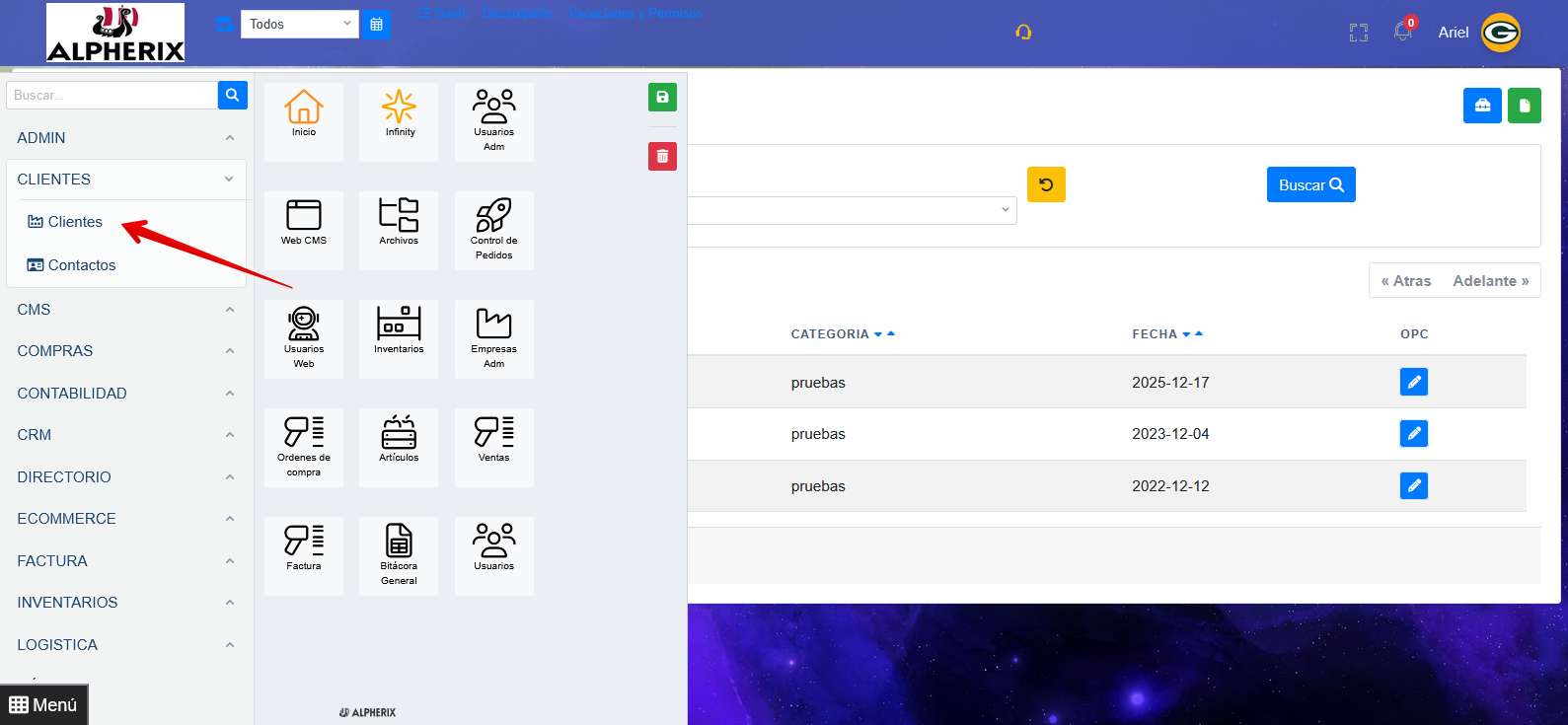Sort table by FECHA column arrows
This screenshot has width=1568, height=725.
click(1192, 334)
